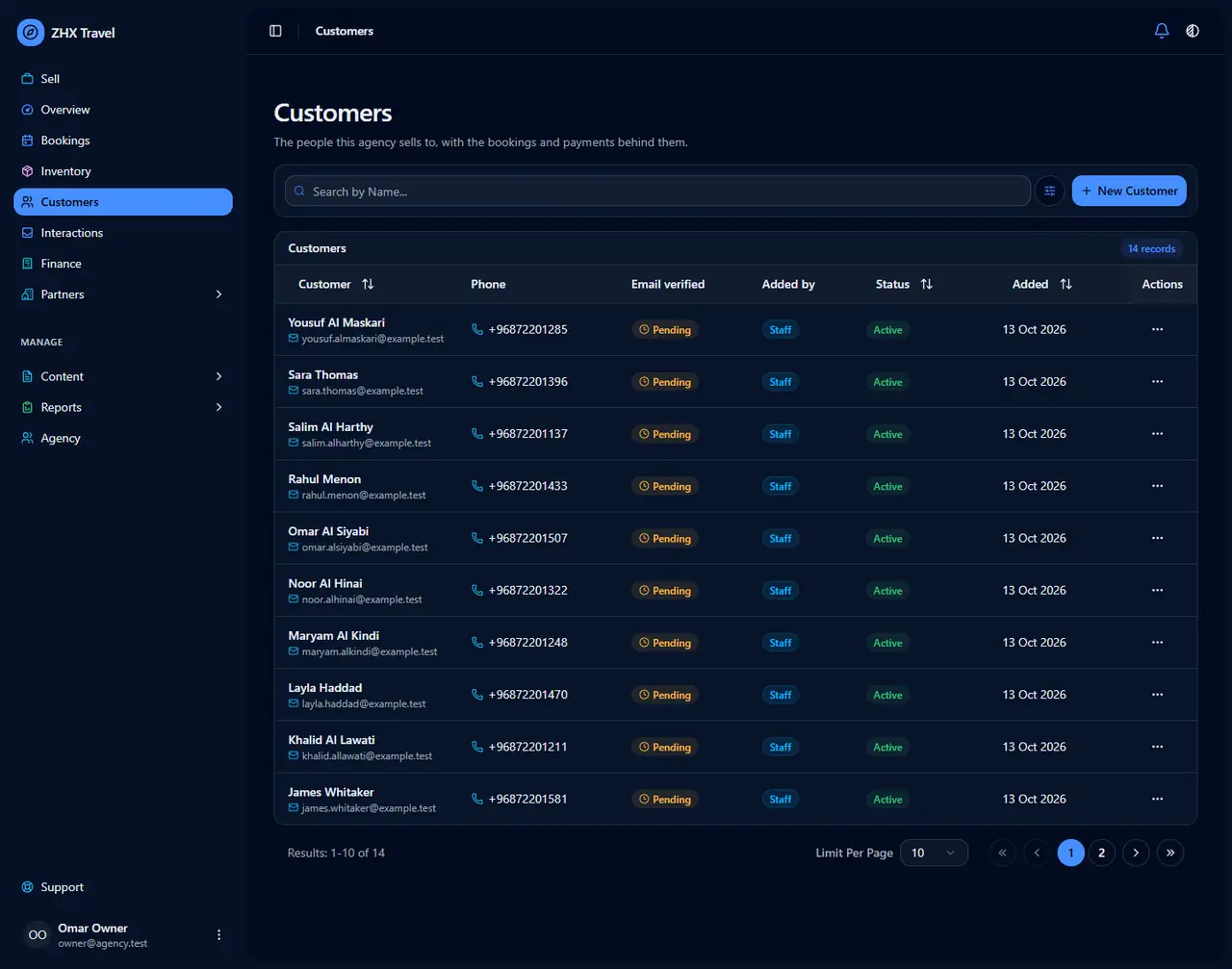Open the notifications bell
The height and width of the screenshot is (969, 1232).
tap(1162, 31)
